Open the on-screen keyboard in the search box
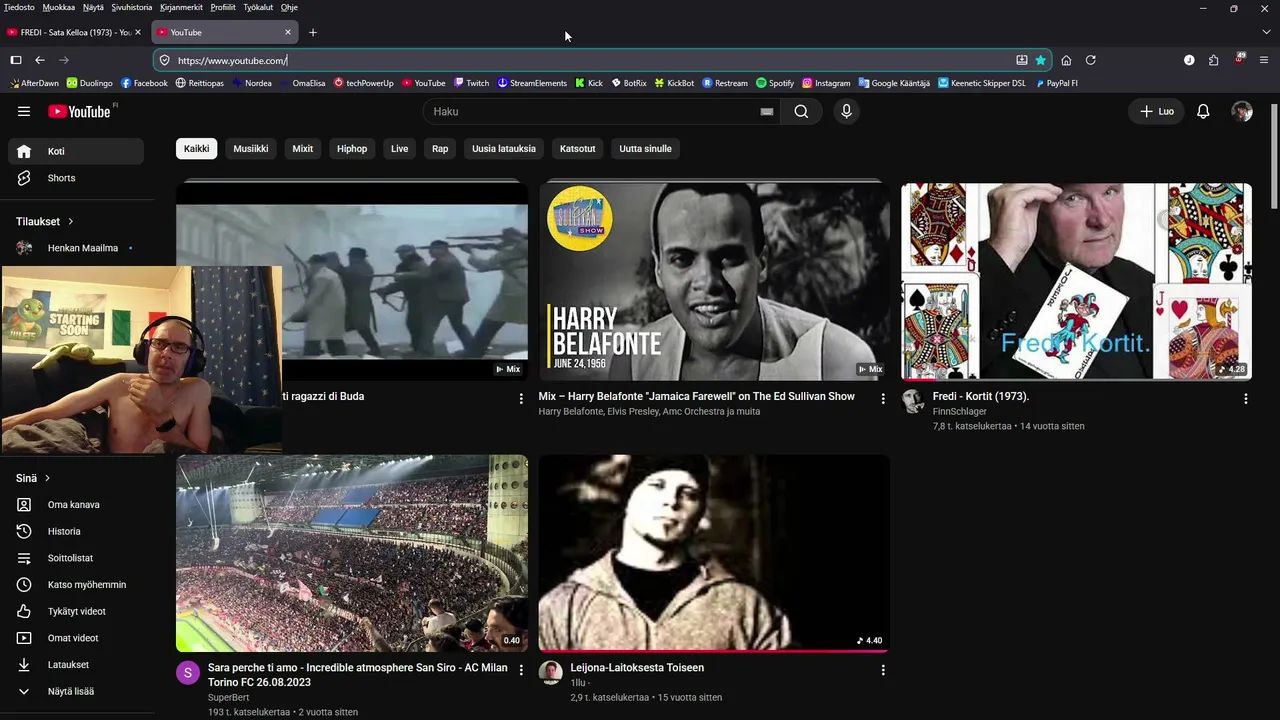Image resolution: width=1280 pixels, height=720 pixels. pyautogui.click(x=767, y=111)
